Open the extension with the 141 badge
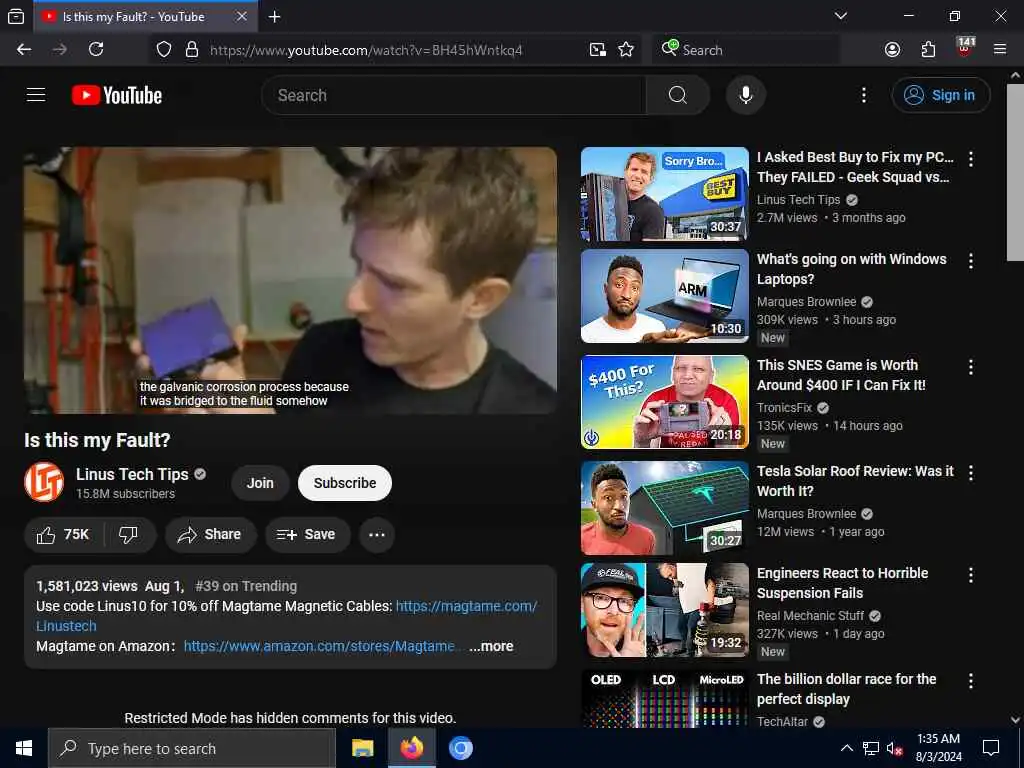Image resolution: width=1024 pixels, height=768 pixels. 965,48
